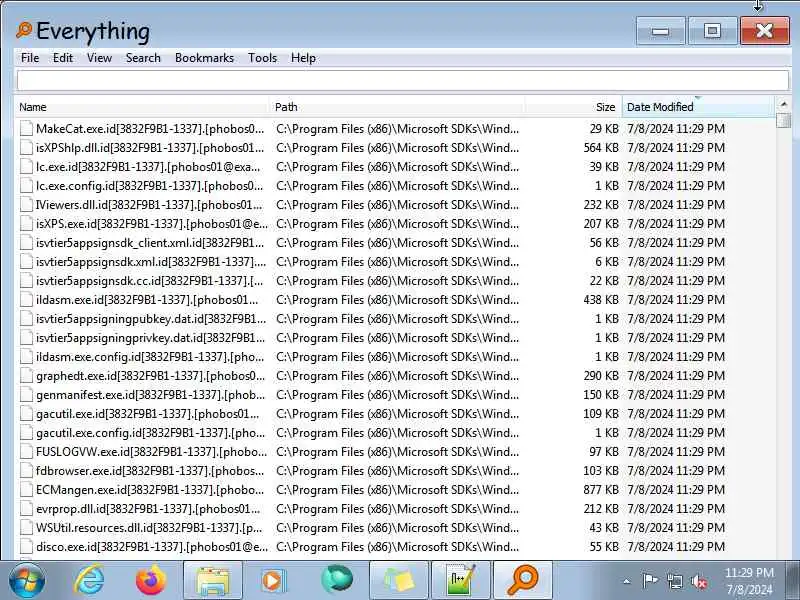Viewport: 800px width, 600px height.
Task: Open the green globe taskbar application
Action: (x=337, y=580)
